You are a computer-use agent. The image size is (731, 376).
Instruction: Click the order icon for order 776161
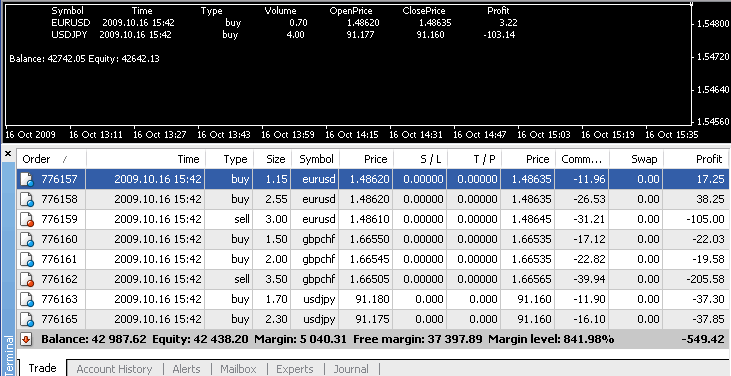tap(27, 260)
